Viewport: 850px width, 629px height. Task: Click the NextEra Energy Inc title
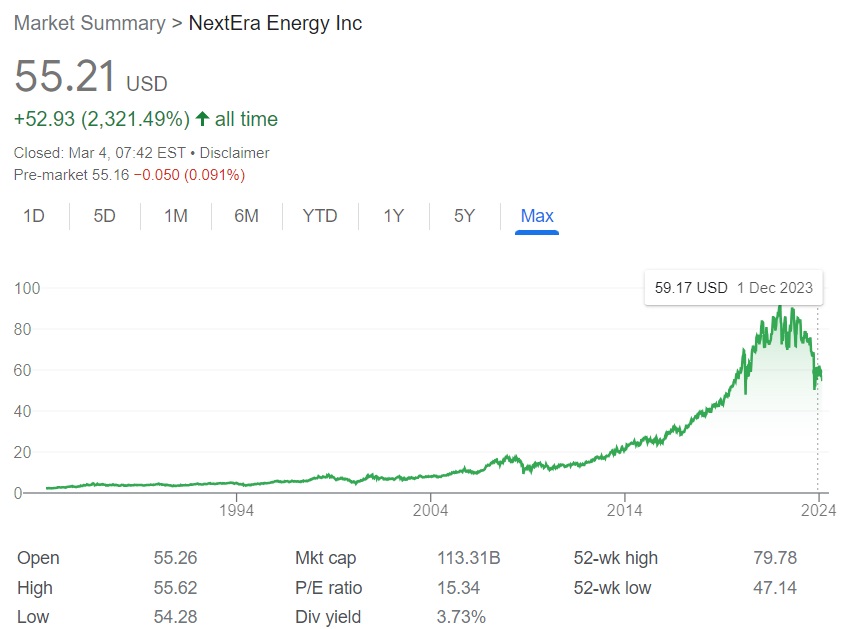[275, 23]
